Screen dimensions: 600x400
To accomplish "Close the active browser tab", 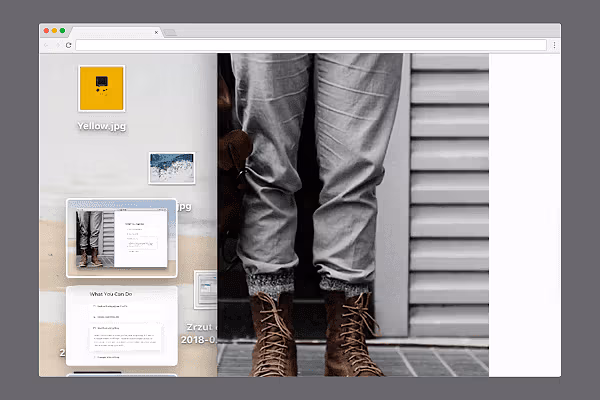I will pos(157,32).
